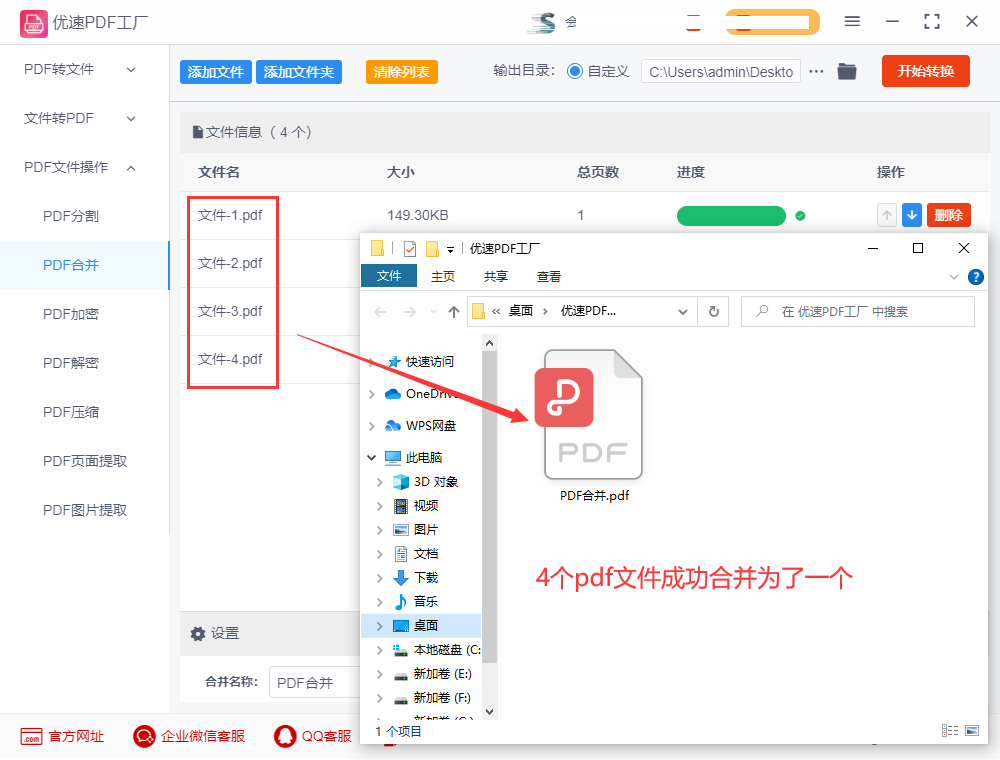Click the ellipsis browse output path button
1000x760 pixels.
click(816, 71)
